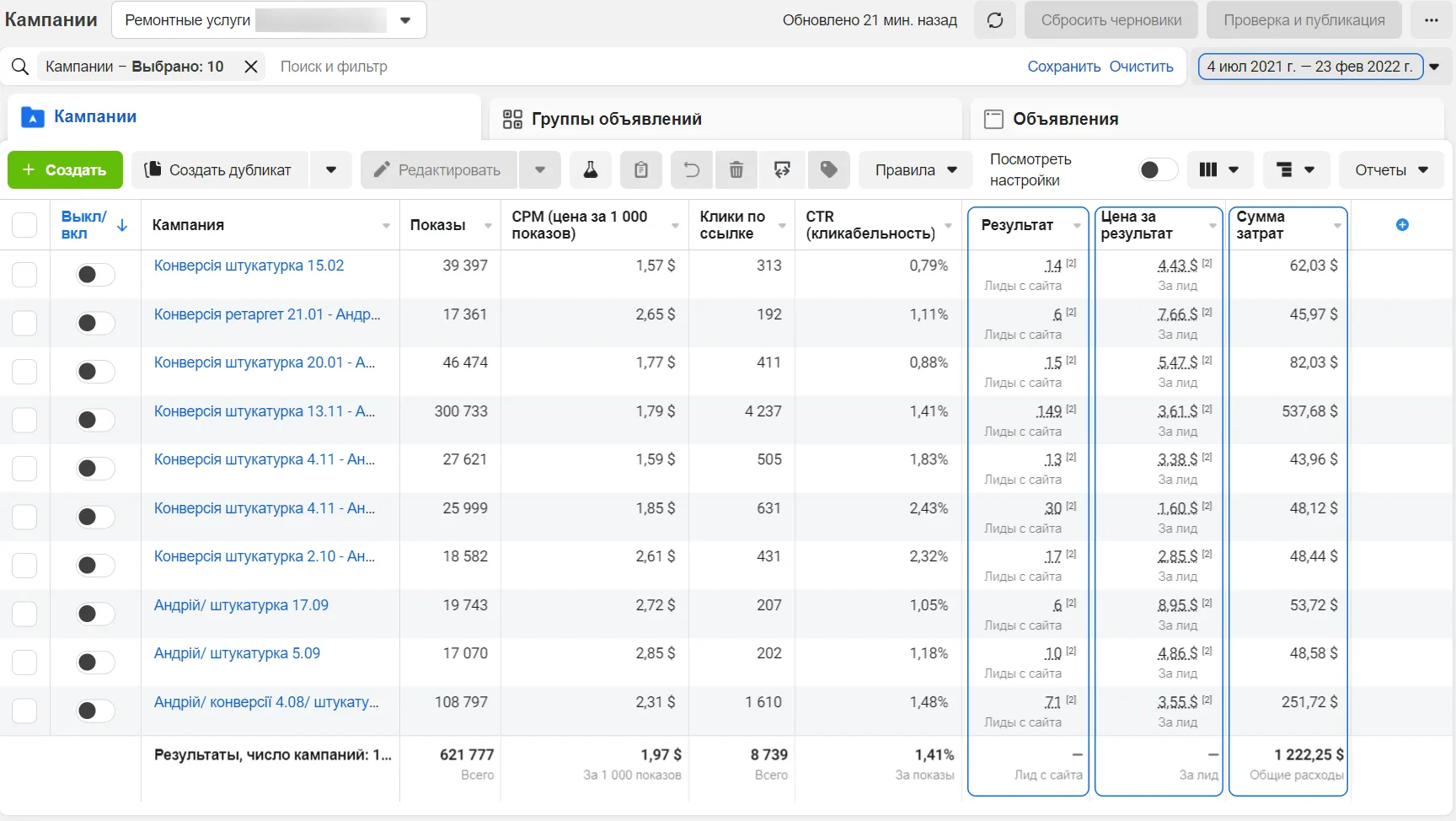Click the search magnifier icon
1456x821 pixels.
[20, 67]
